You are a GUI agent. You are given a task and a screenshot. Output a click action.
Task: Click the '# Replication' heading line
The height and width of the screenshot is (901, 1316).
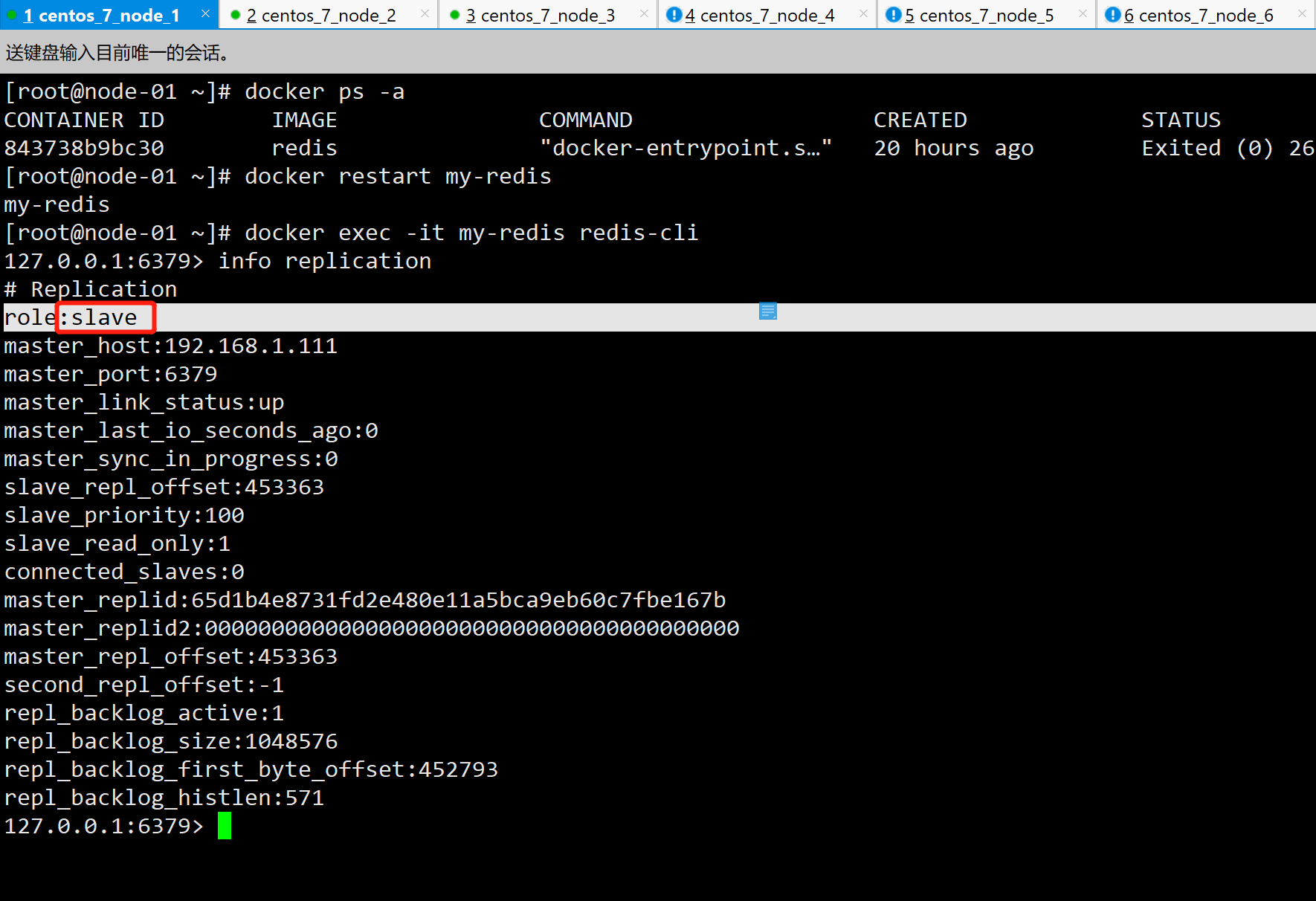91,289
